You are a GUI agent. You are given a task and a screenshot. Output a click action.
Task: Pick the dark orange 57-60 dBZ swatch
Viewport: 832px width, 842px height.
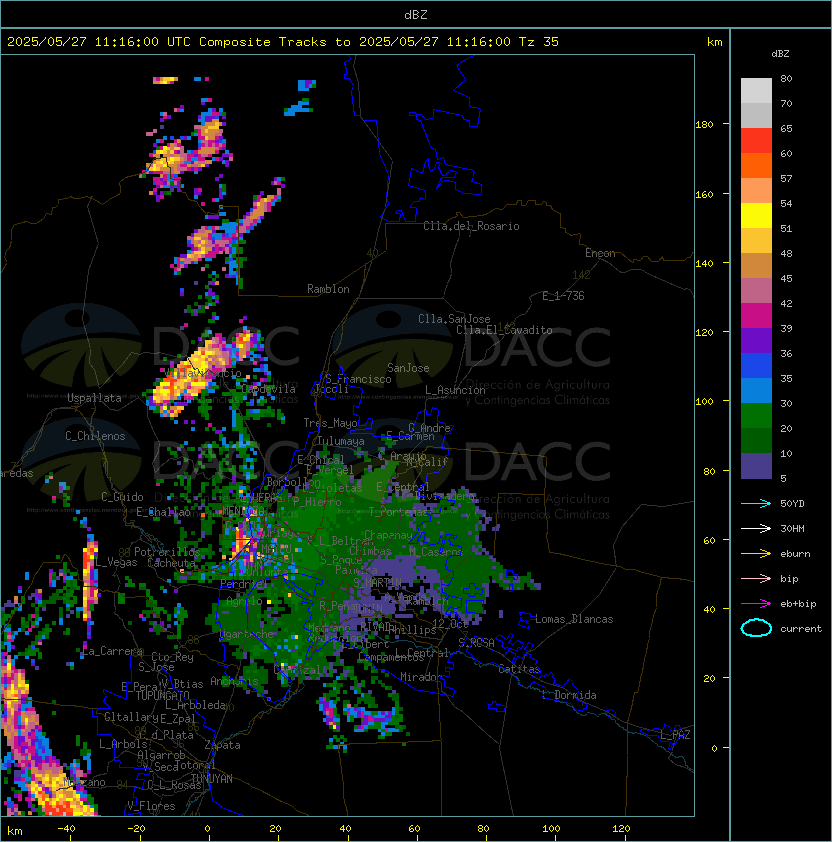pos(756,166)
